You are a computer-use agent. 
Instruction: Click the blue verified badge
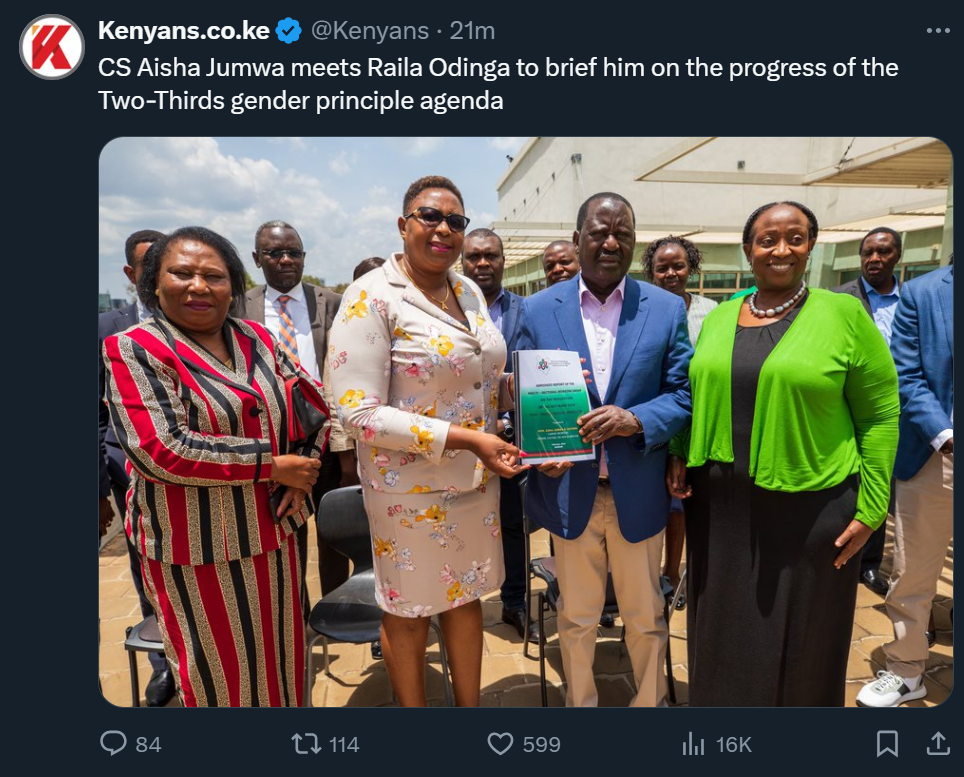click(x=288, y=31)
